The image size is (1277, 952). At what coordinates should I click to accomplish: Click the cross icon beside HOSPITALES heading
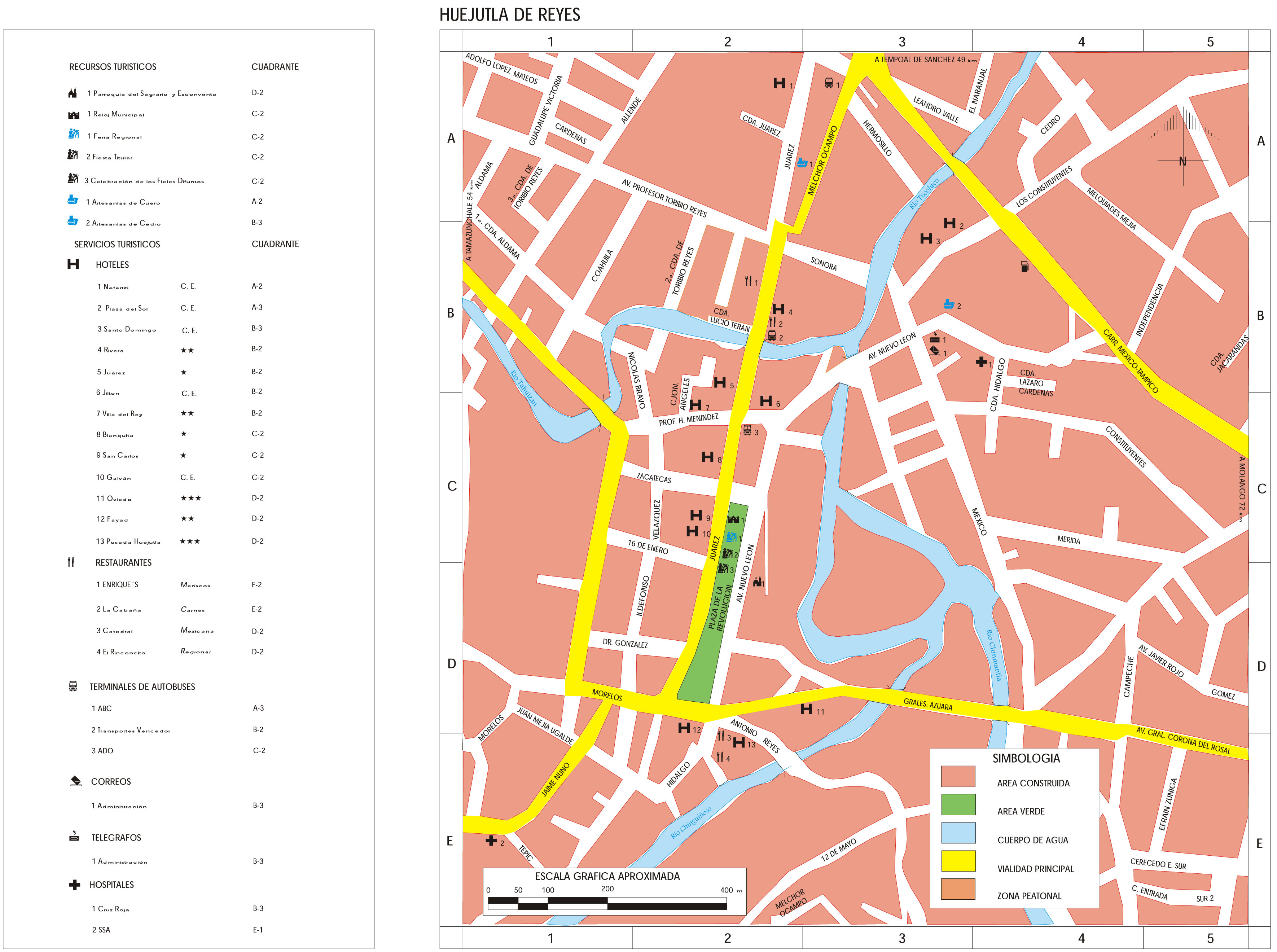[74, 885]
